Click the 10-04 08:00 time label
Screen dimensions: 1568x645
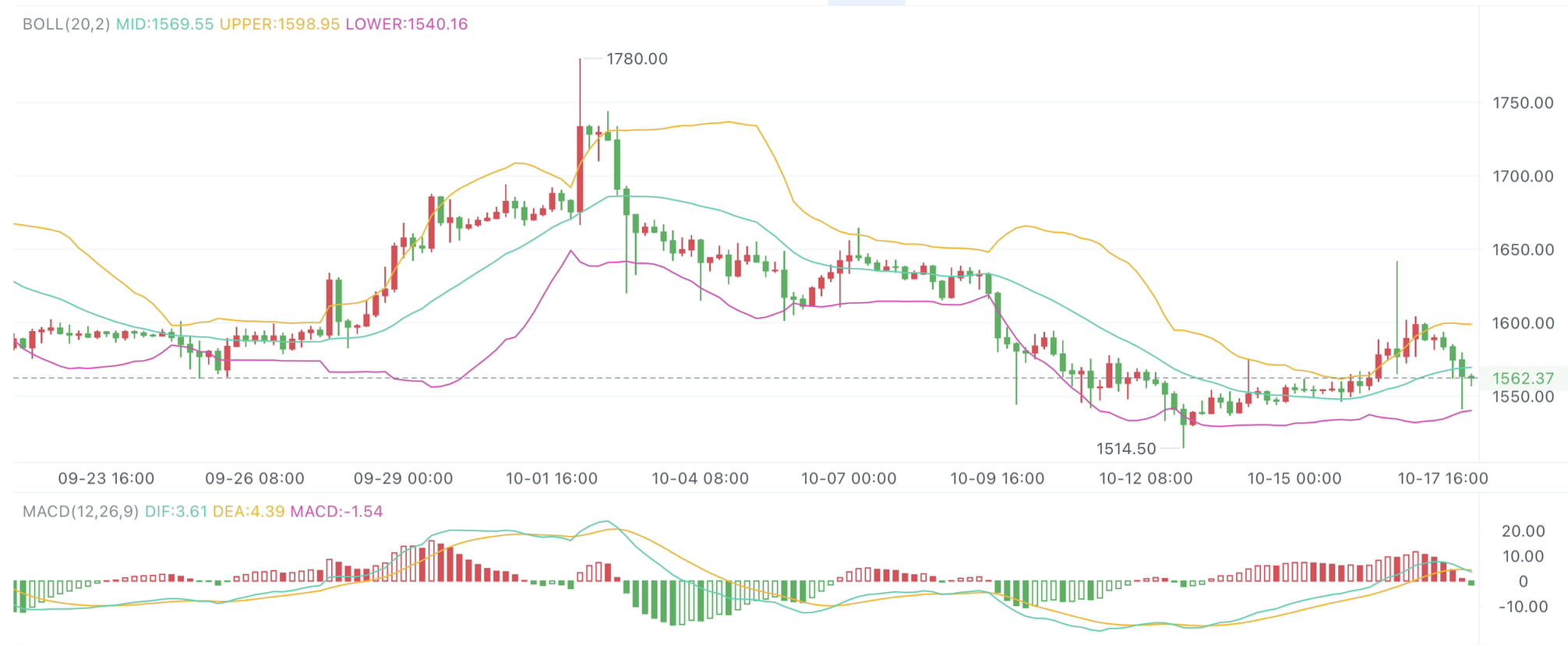click(700, 478)
